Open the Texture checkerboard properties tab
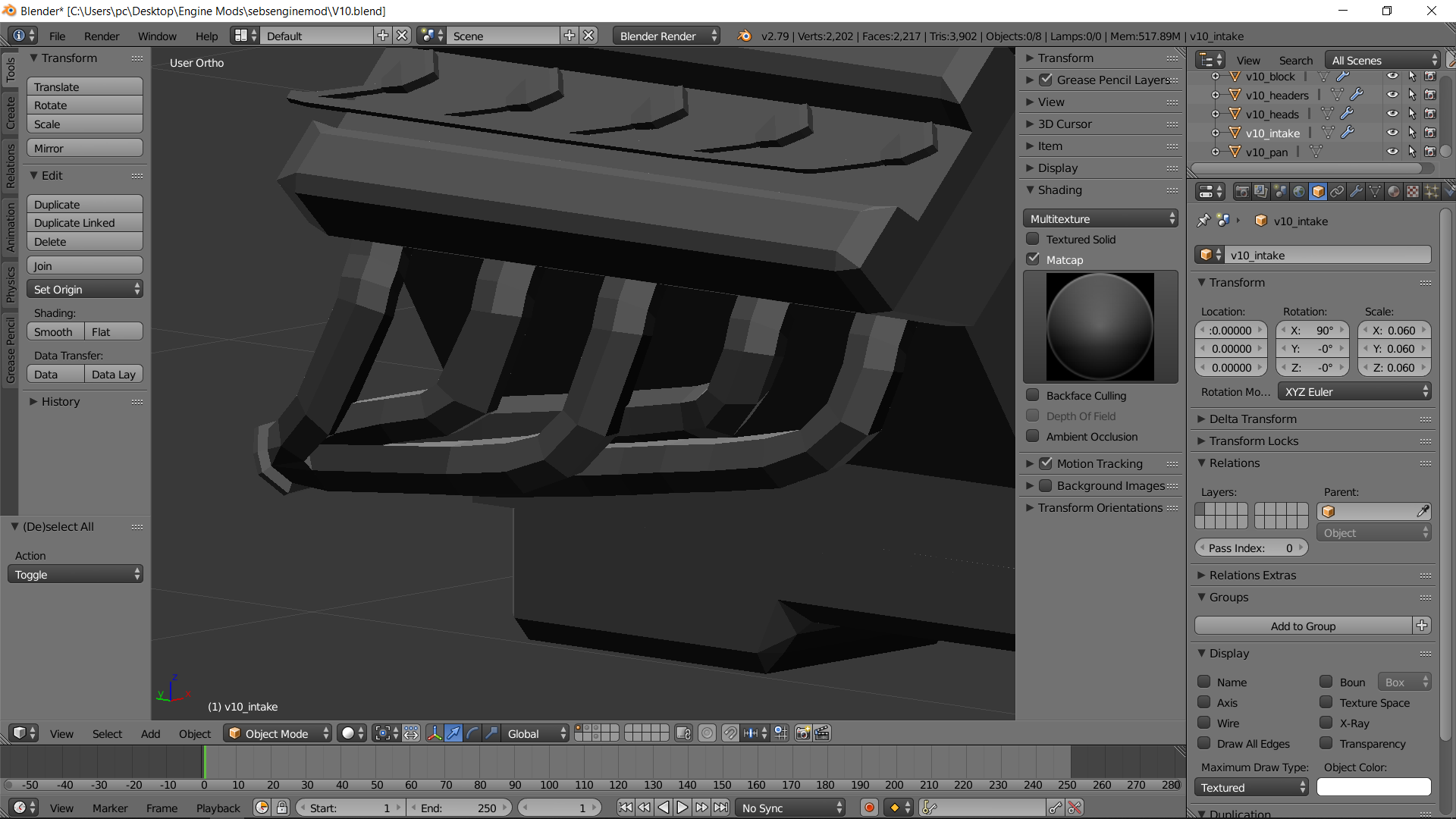 pos(1413,192)
